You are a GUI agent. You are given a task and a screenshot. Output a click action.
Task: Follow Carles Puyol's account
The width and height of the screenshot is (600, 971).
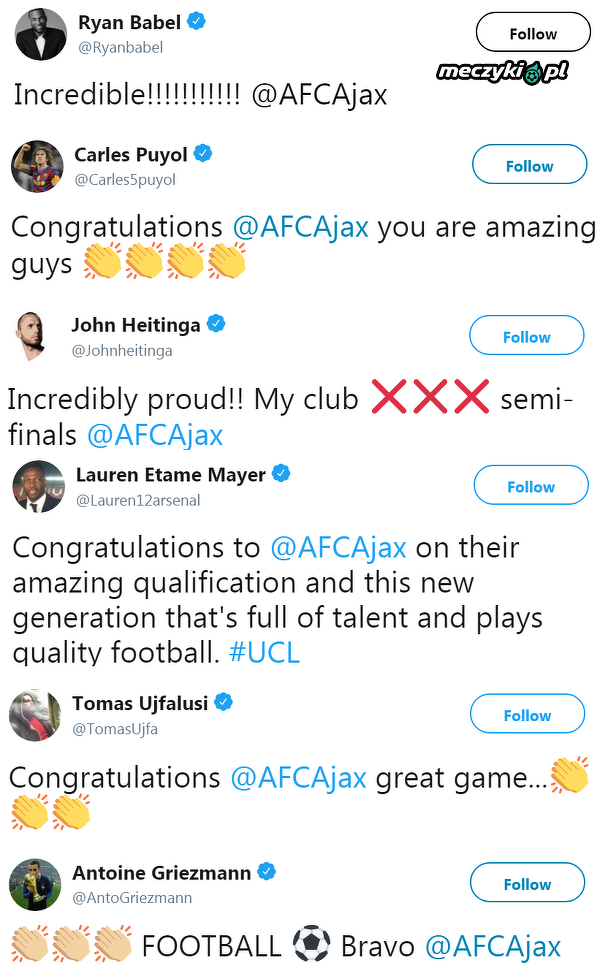pyautogui.click(x=529, y=166)
